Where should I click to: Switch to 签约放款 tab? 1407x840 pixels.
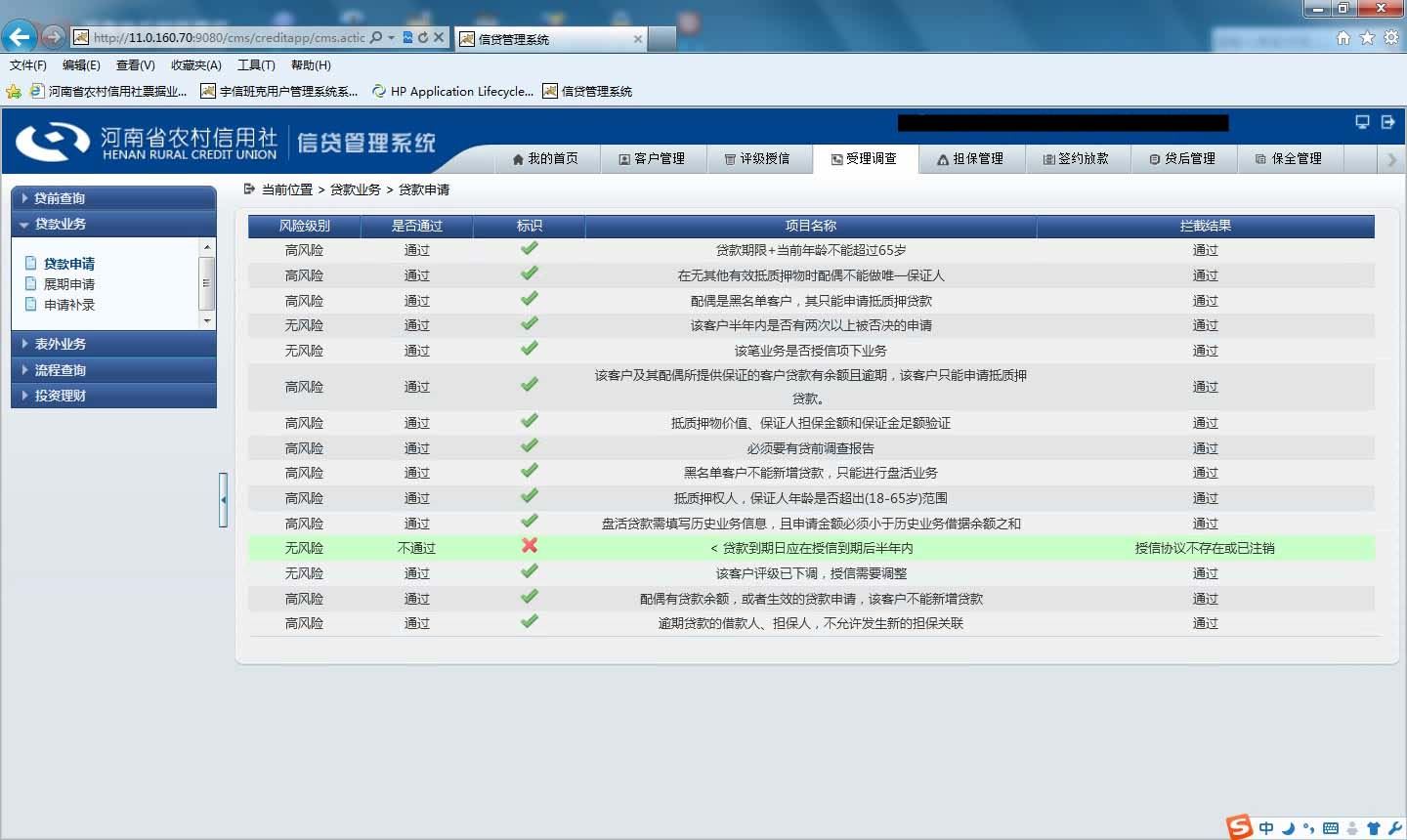(x=1076, y=158)
